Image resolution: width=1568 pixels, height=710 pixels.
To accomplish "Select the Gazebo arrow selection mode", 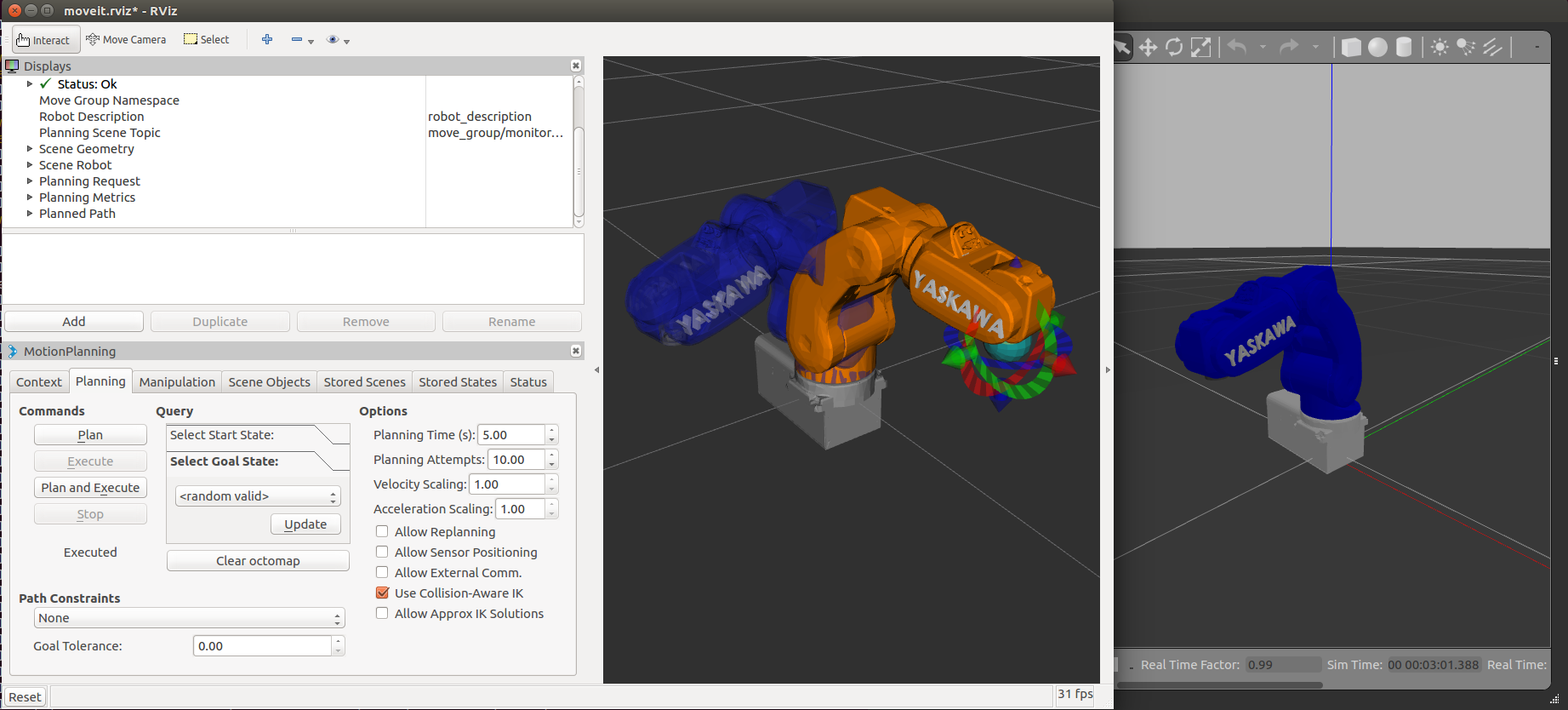I will click(1122, 47).
